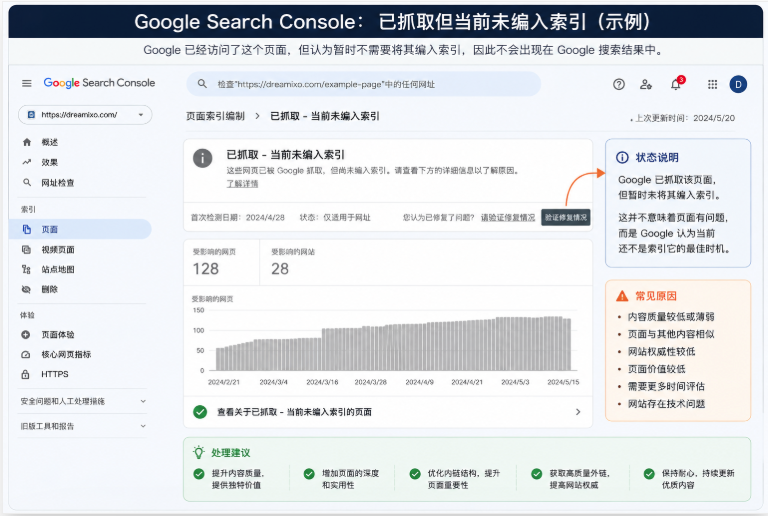Click the URL inspection search field

pos(363,84)
